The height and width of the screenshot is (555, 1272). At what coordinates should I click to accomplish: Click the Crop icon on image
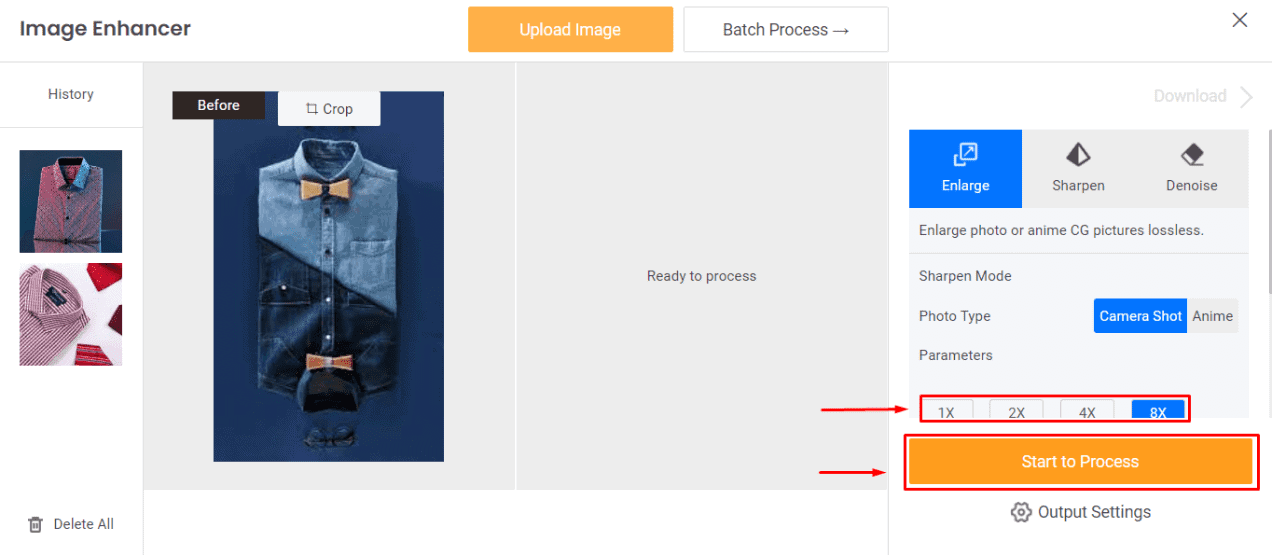pos(312,109)
